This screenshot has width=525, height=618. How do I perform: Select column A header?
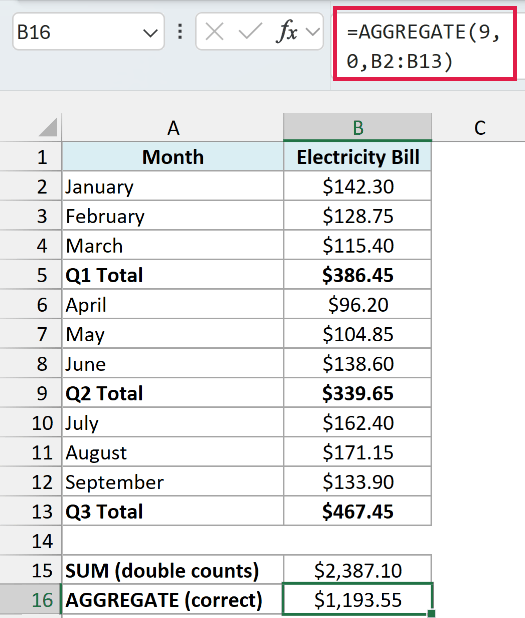[173, 128]
